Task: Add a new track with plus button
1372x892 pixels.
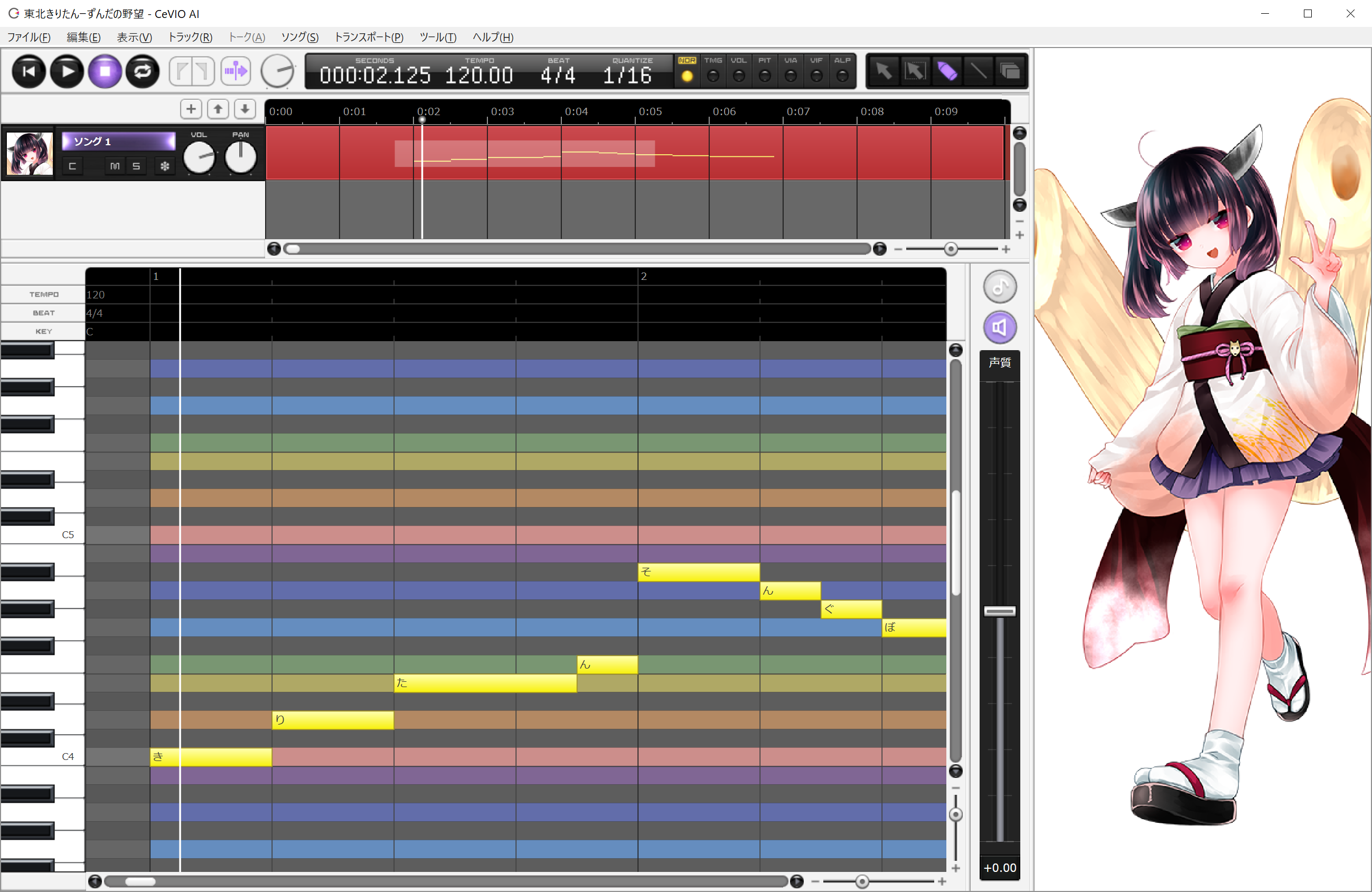Action: tap(191, 109)
